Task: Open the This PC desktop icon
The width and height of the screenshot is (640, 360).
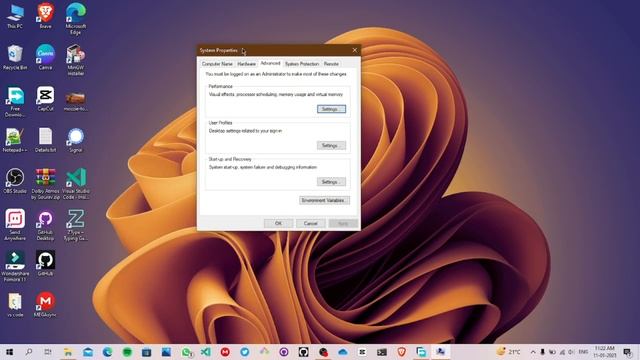Action: tap(15, 16)
